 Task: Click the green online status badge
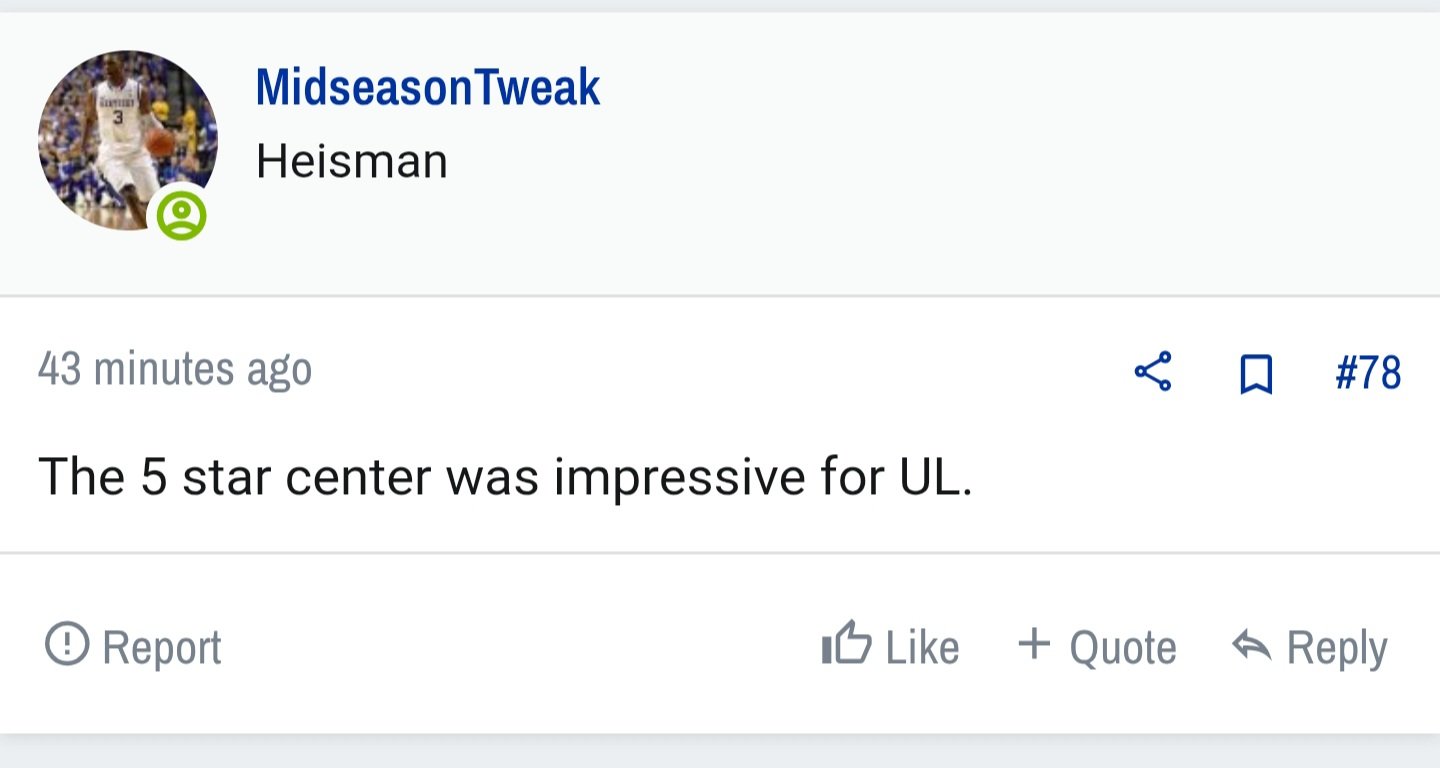[x=181, y=215]
